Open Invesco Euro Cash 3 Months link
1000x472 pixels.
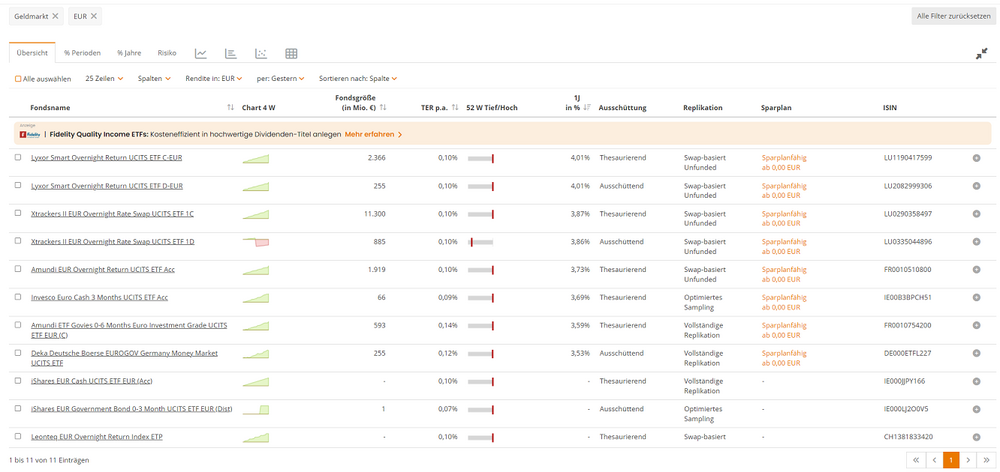(x=99, y=297)
